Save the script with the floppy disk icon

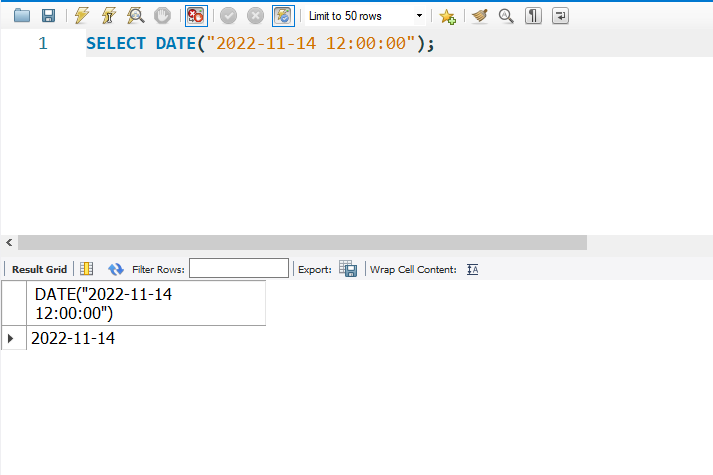tap(47, 16)
